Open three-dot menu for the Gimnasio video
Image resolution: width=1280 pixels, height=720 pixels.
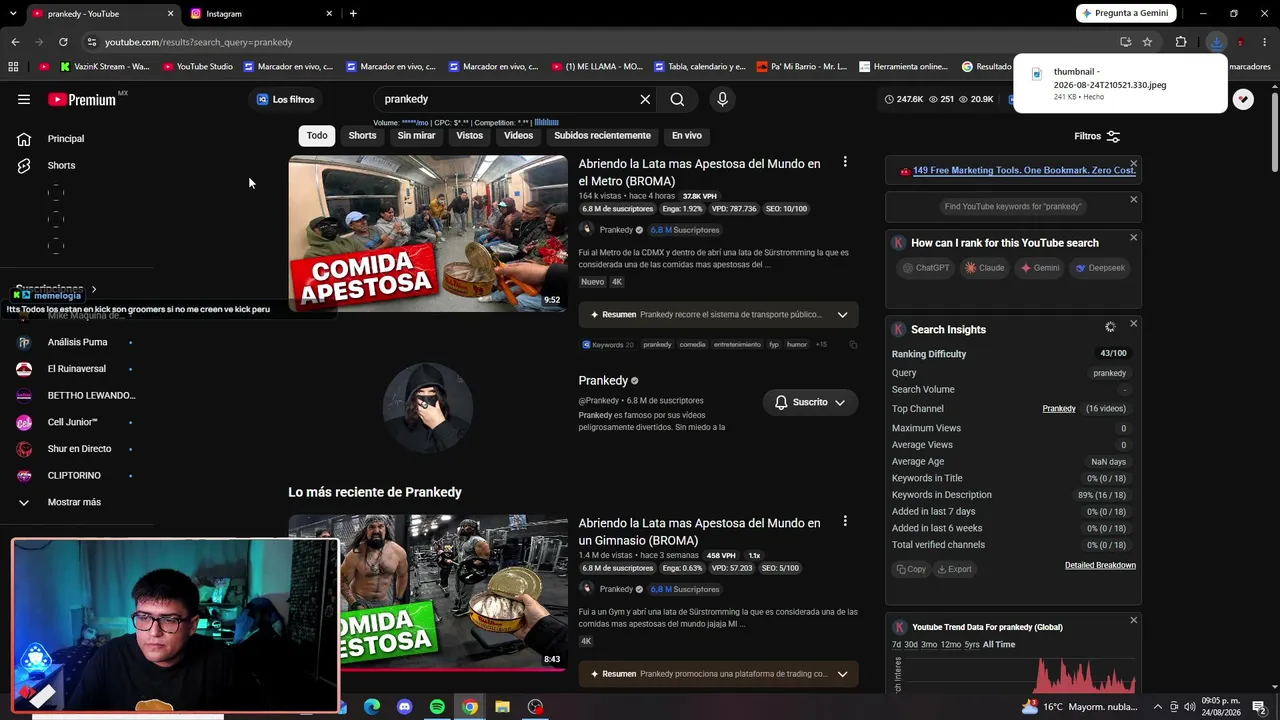(845, 521)
